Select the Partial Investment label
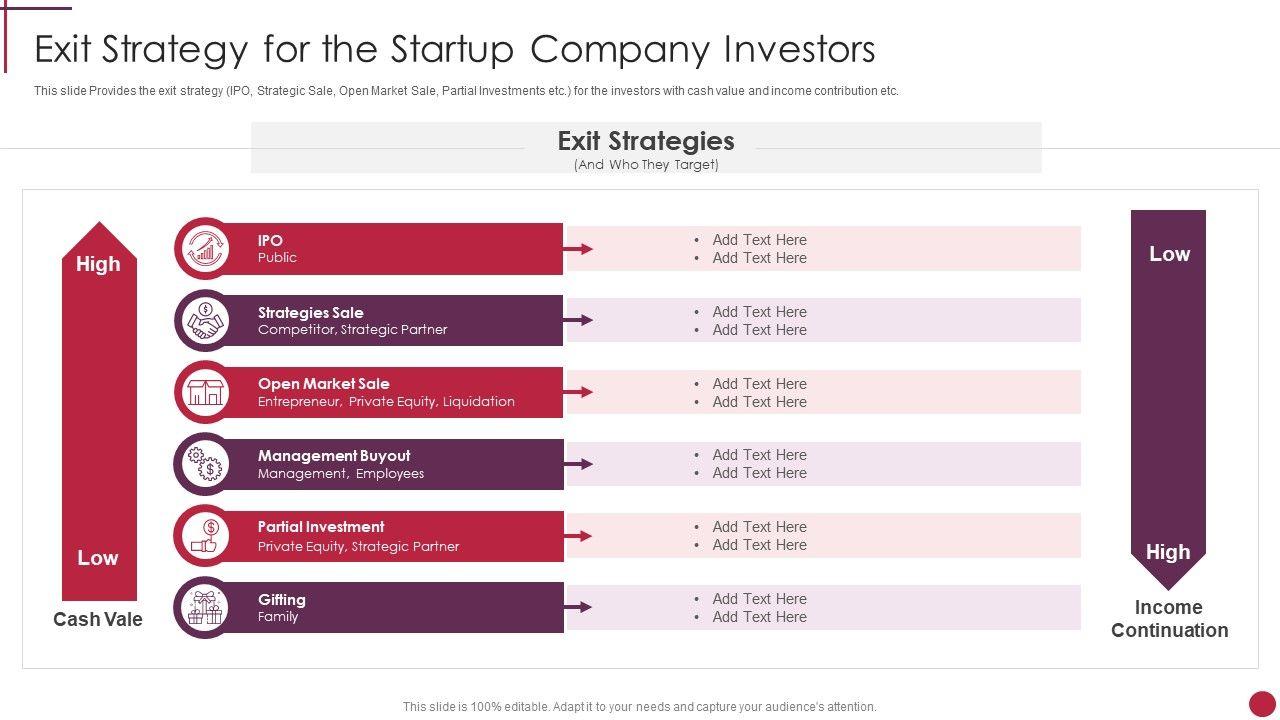Screen dimensions: 1280x720 [x=321, y=527]
